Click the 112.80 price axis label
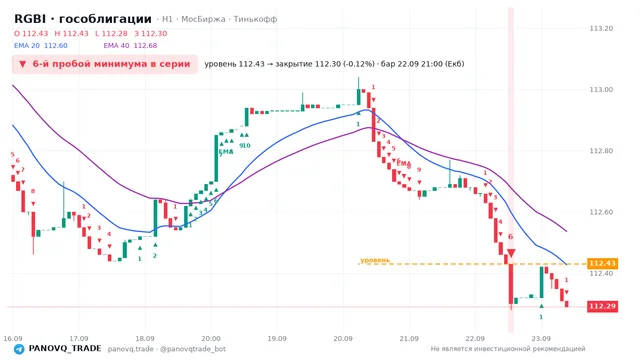Viewport: 640px width, 360px height. coord(601,151)
